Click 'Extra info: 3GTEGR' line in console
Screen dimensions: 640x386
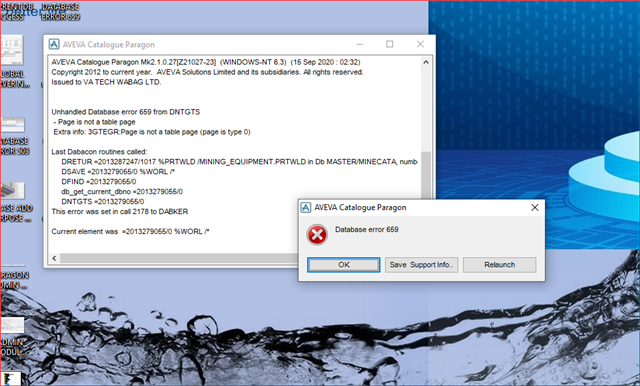point(152,132)
